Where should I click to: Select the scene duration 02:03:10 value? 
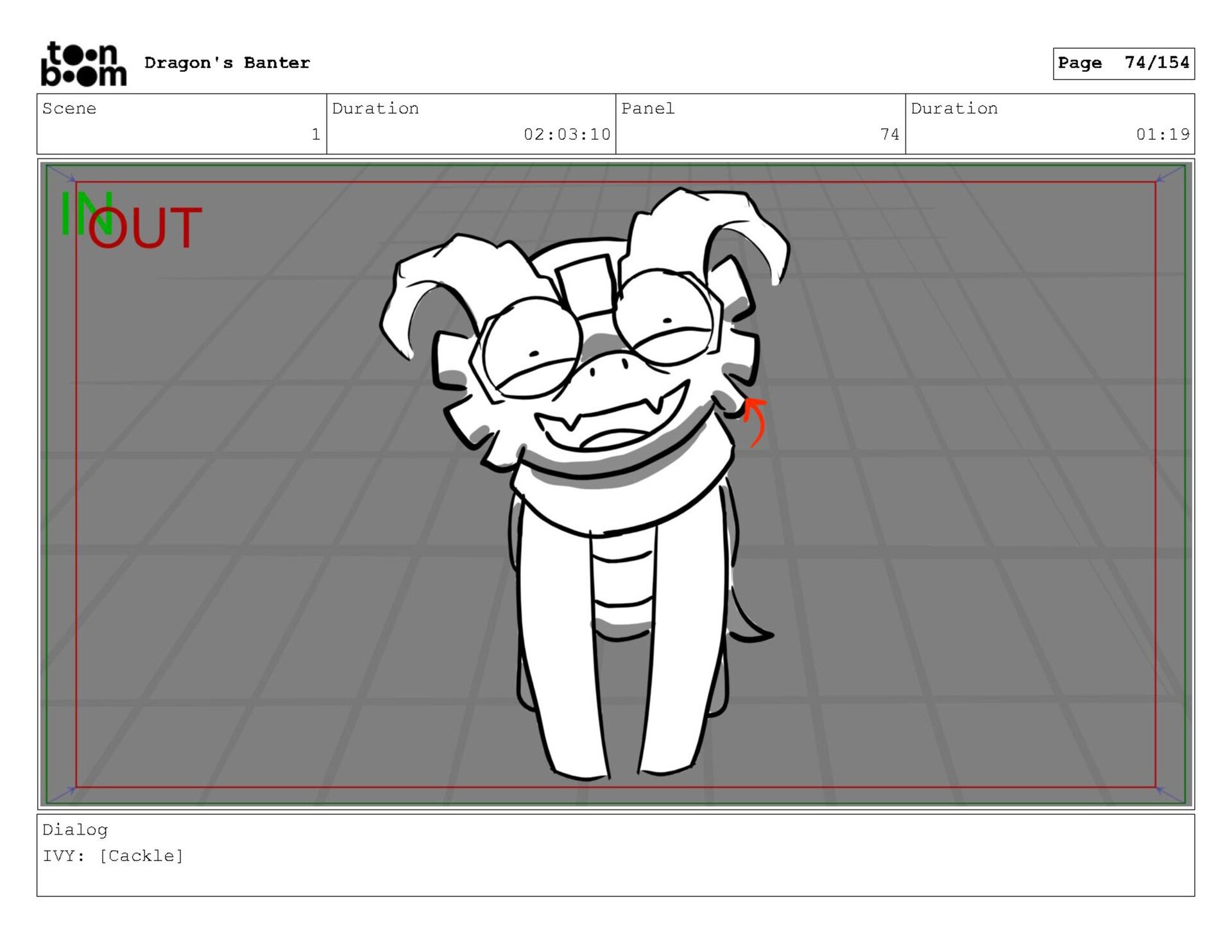coord(567,135)
